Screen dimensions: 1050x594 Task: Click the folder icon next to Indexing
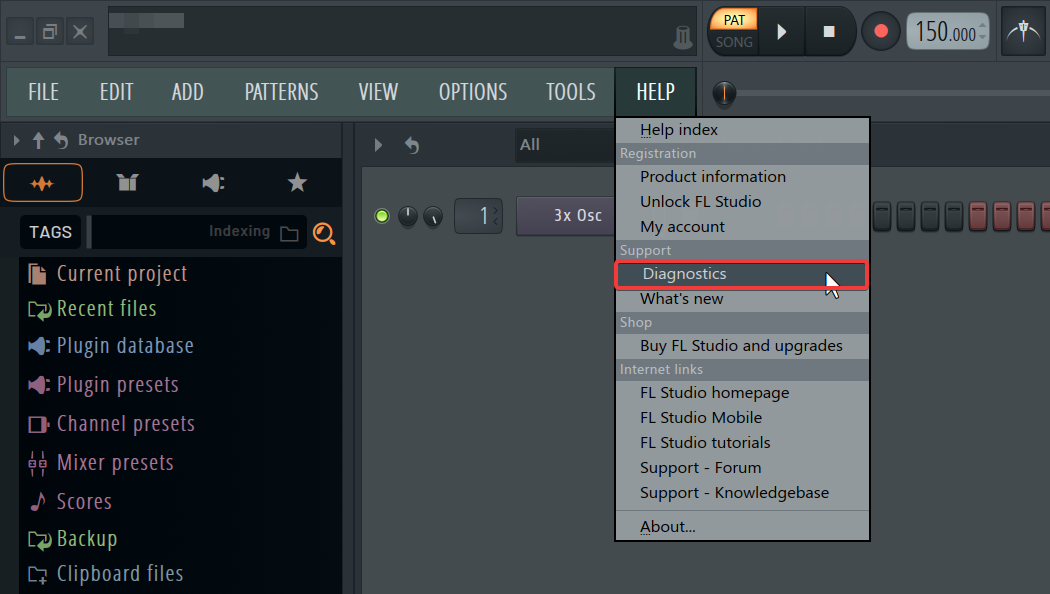(x=289, y=232)
